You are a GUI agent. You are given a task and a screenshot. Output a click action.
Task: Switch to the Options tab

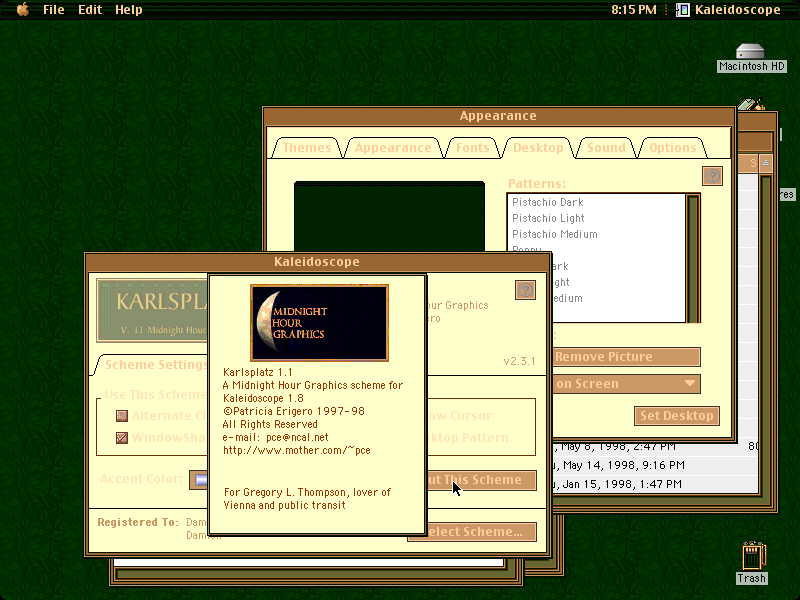click(672, 148)
